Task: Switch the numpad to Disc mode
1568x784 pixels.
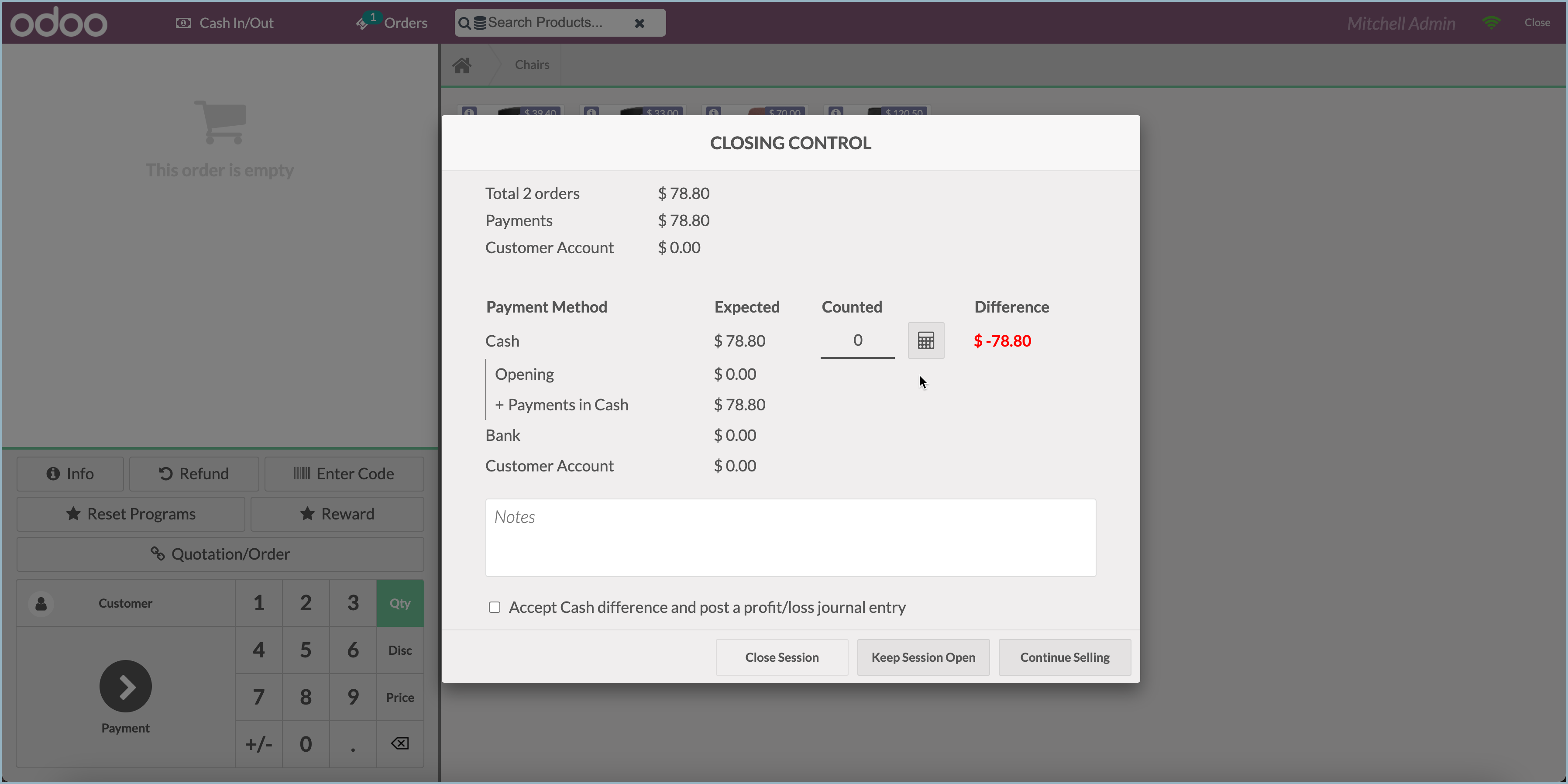Action: point(400,650)
